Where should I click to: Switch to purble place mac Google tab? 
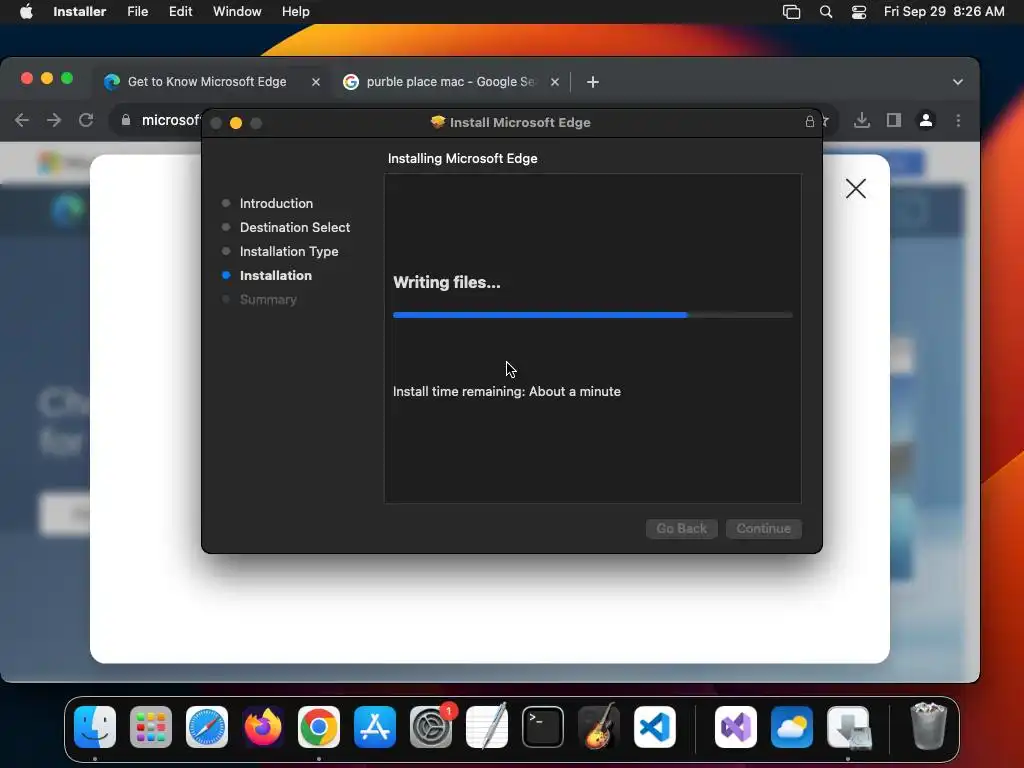tap(451, 82)
